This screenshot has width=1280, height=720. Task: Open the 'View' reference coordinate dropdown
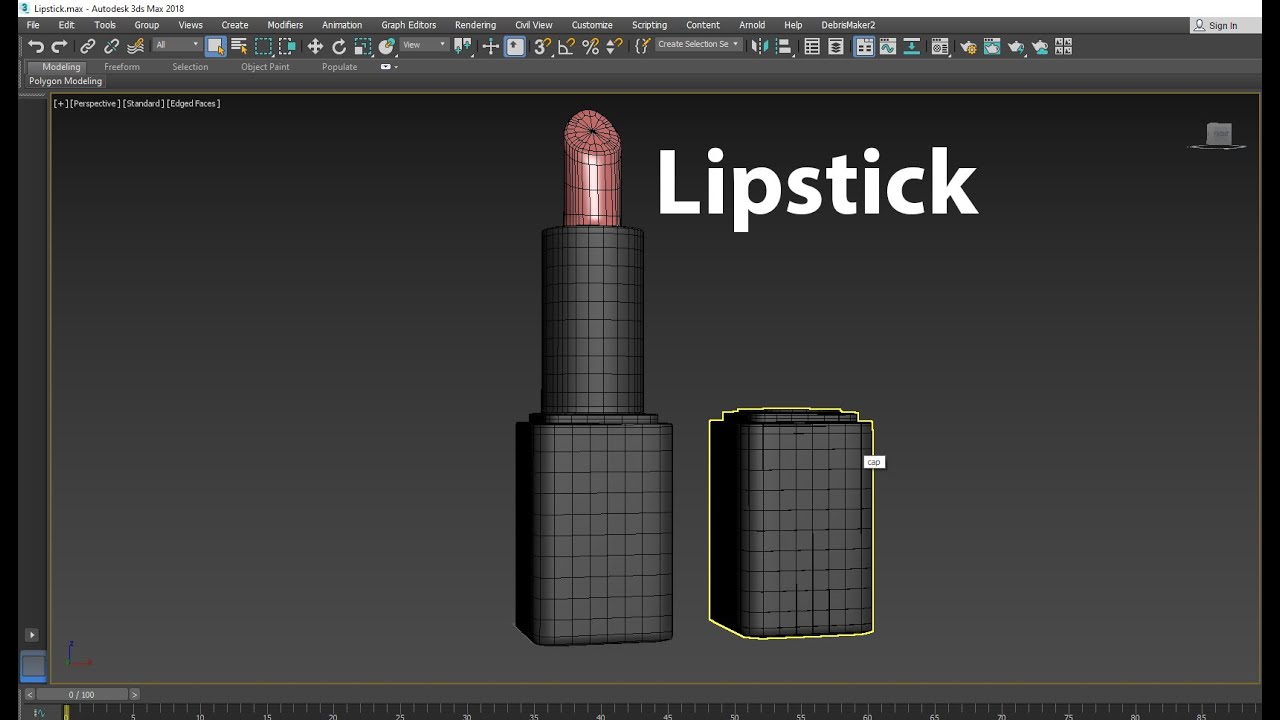pos(424,45)
